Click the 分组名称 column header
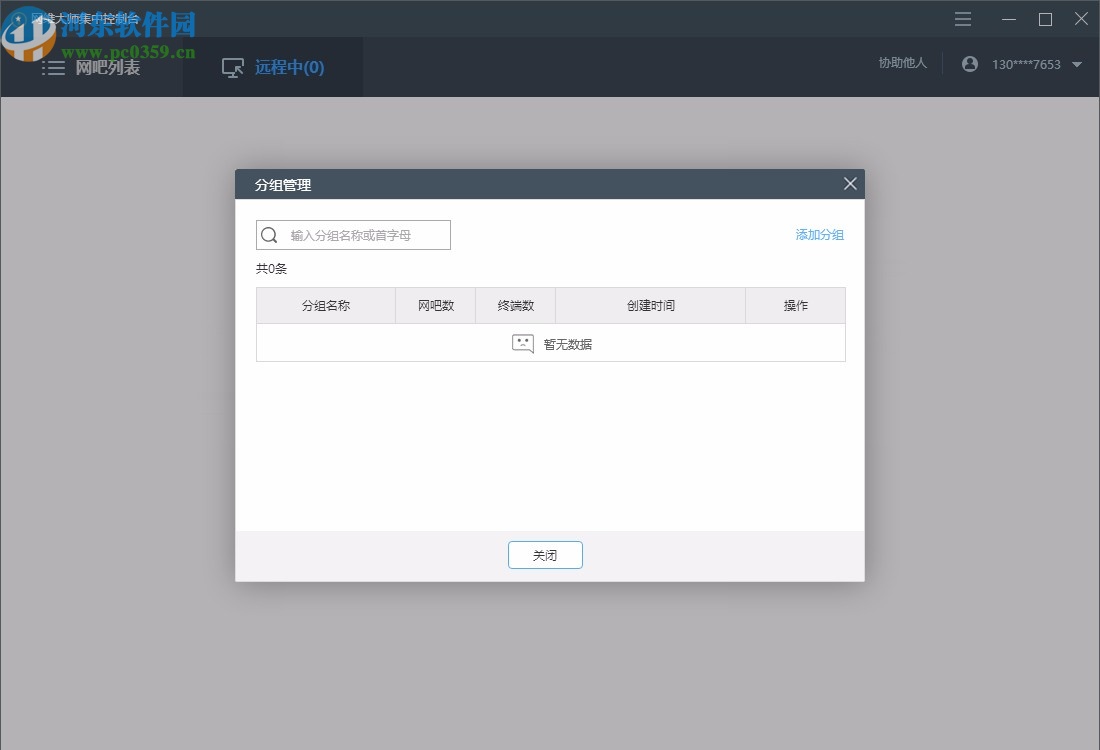The width and height of the screenshot is (1100, 750). click(x=325, y=305)
